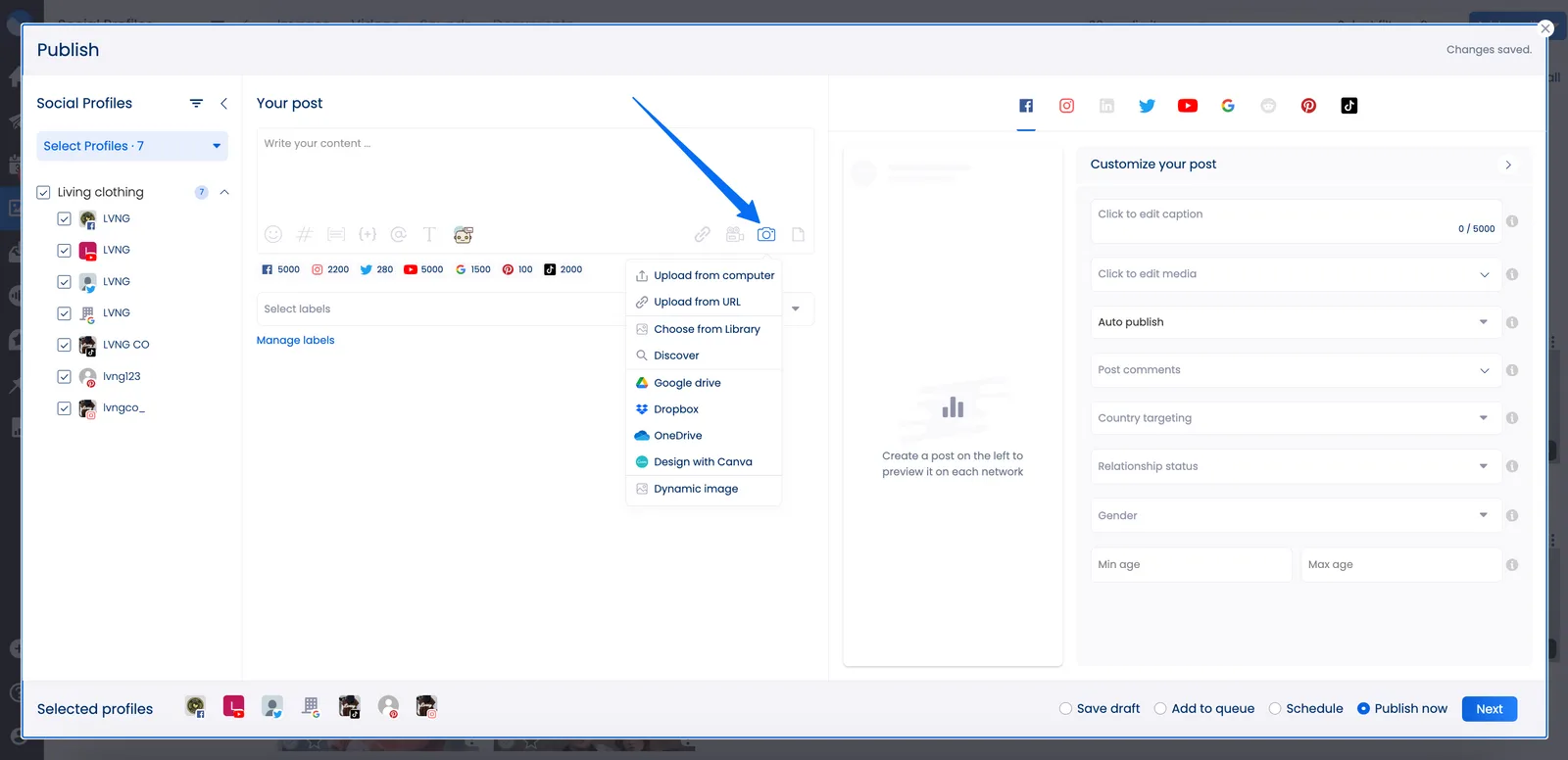Switch preview to Reddit tab icon
The width and height of the screenshot is (1568, 760).
click(x=1268, y=106)
